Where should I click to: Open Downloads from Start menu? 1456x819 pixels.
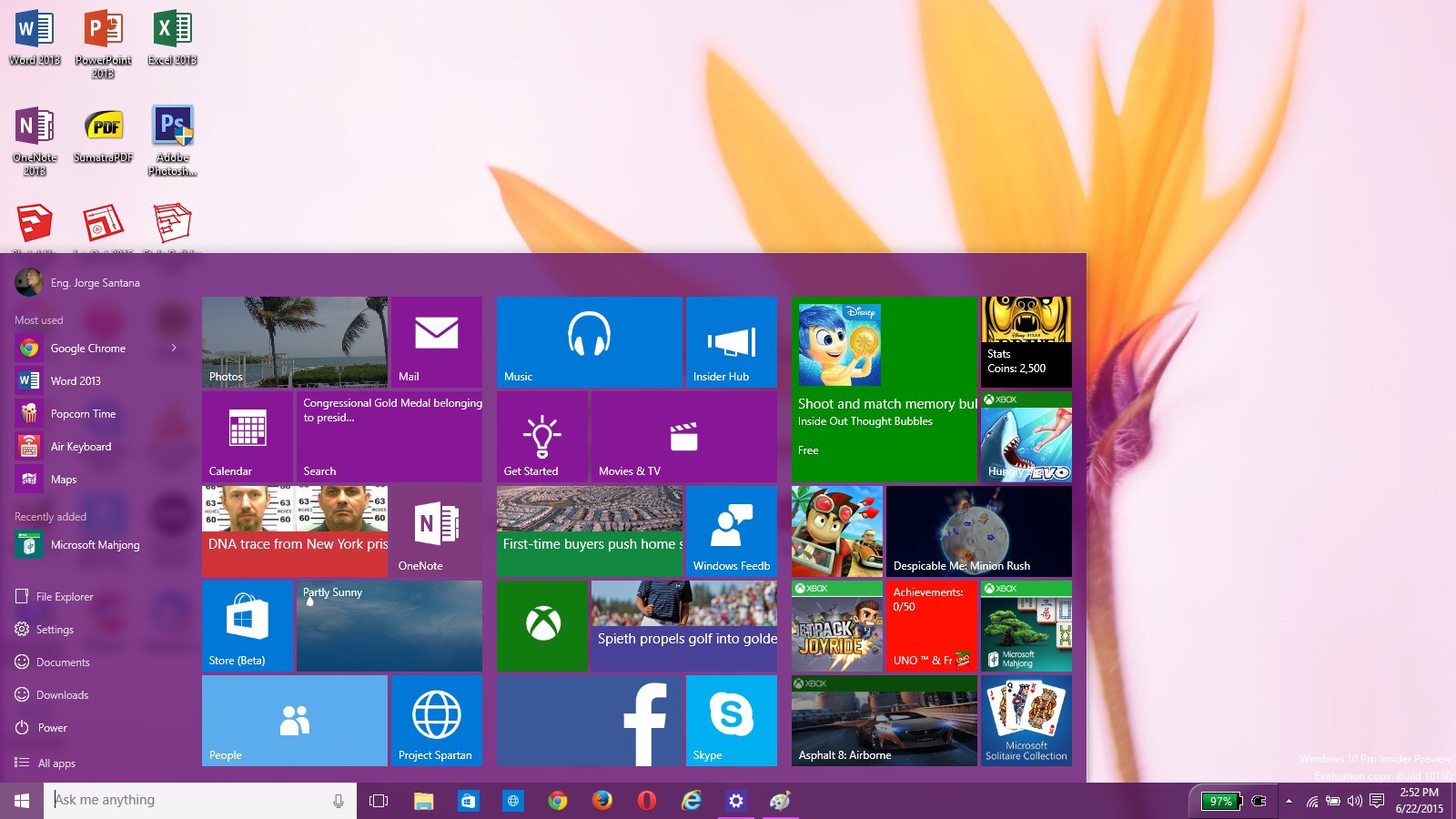[52, 694]
